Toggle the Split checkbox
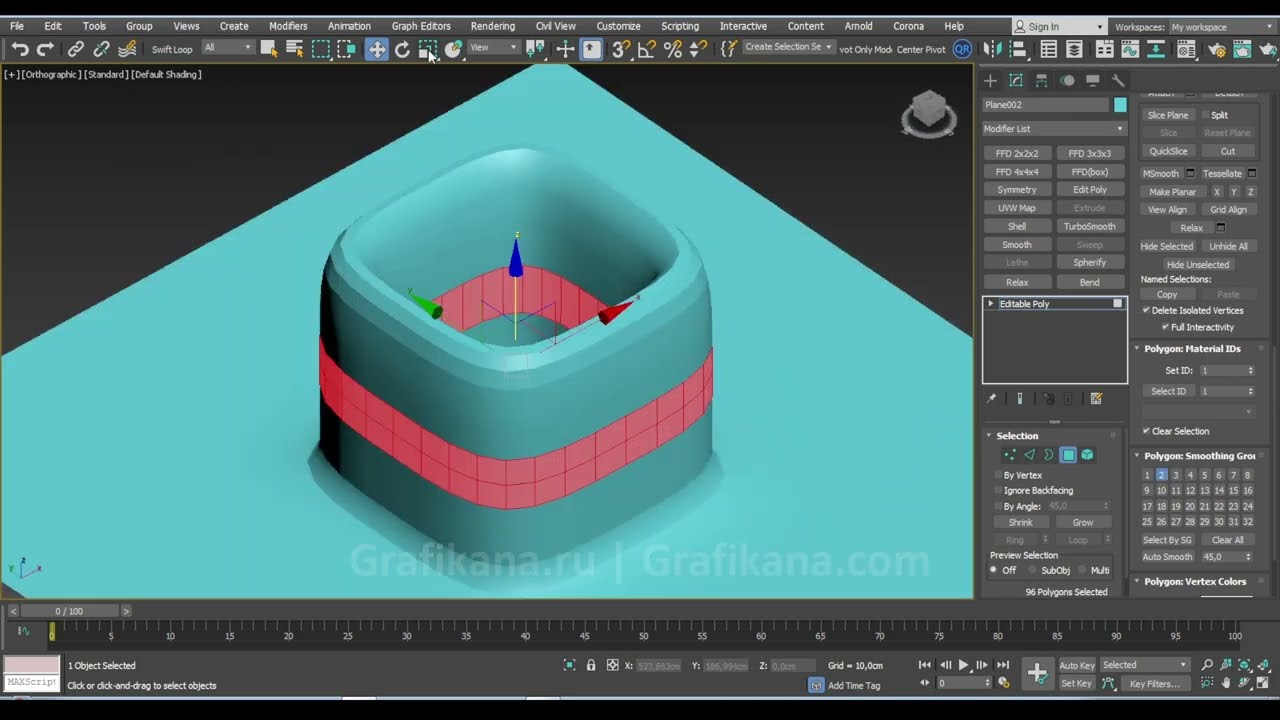The image size is (1280, 720). (x=1206, y=115)
